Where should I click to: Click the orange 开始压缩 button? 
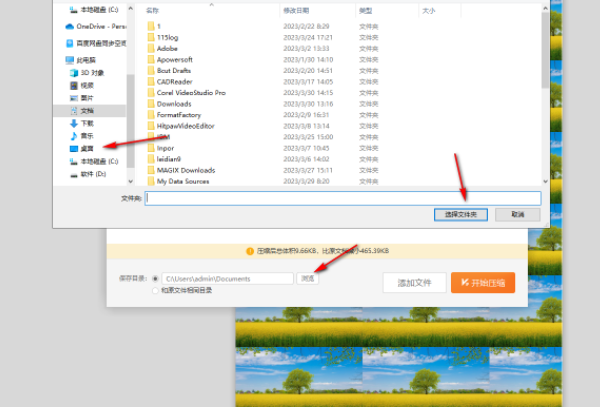tap(483, 283)
